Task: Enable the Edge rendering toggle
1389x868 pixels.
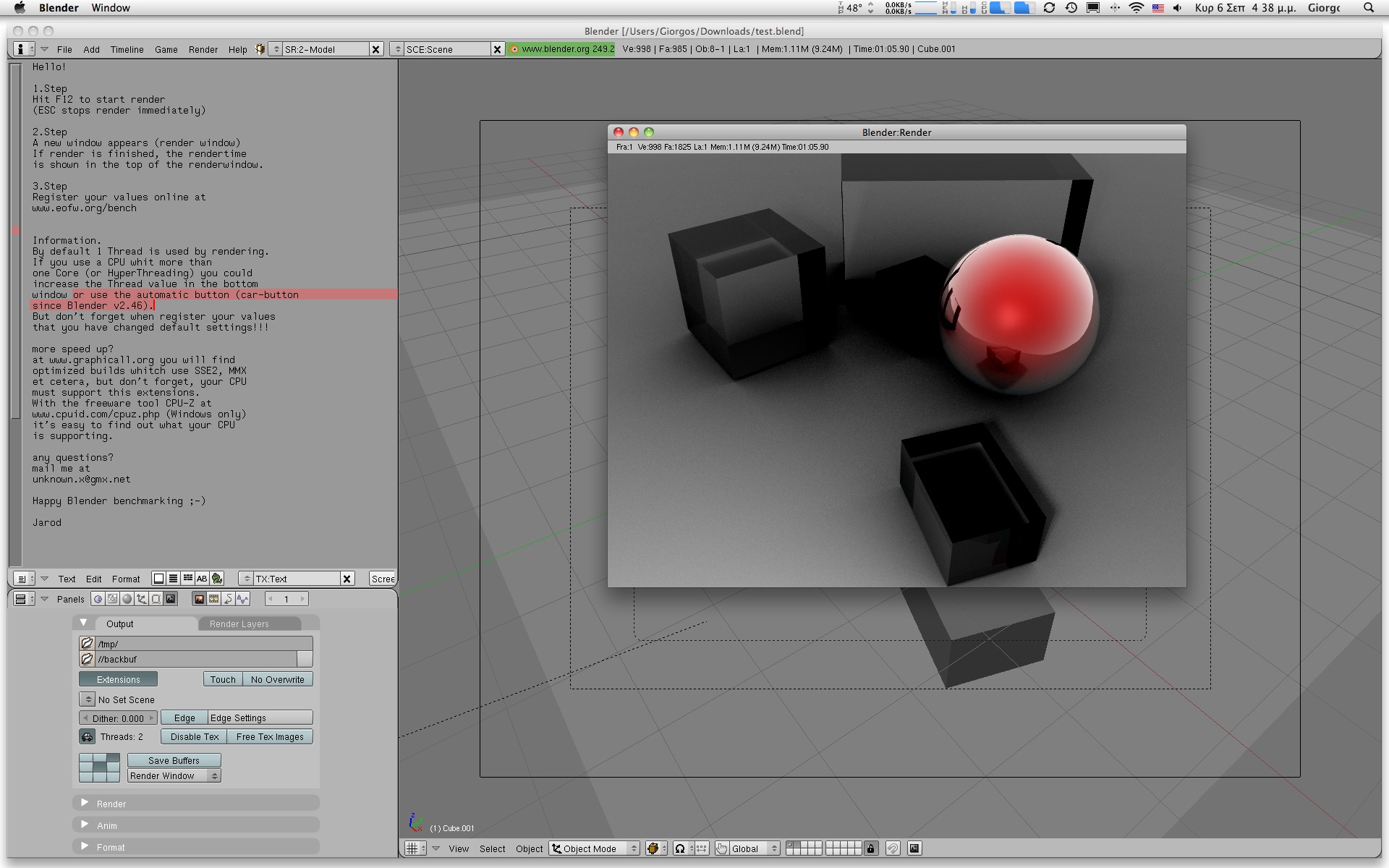Action: pos(184,718)
